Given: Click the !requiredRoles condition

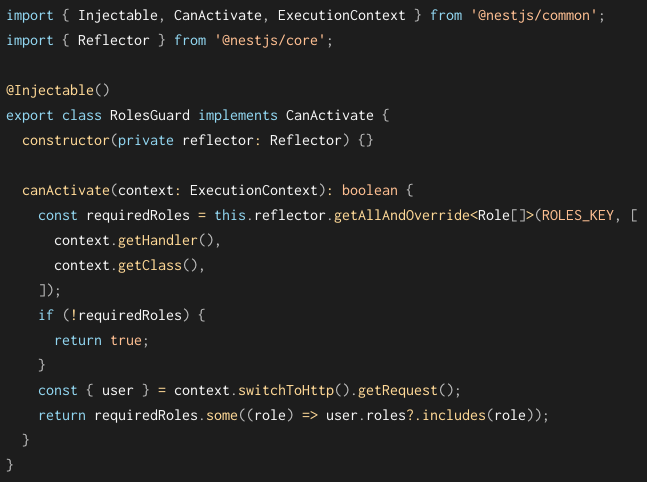Looking at the screenshot, I should pos(126,315).
